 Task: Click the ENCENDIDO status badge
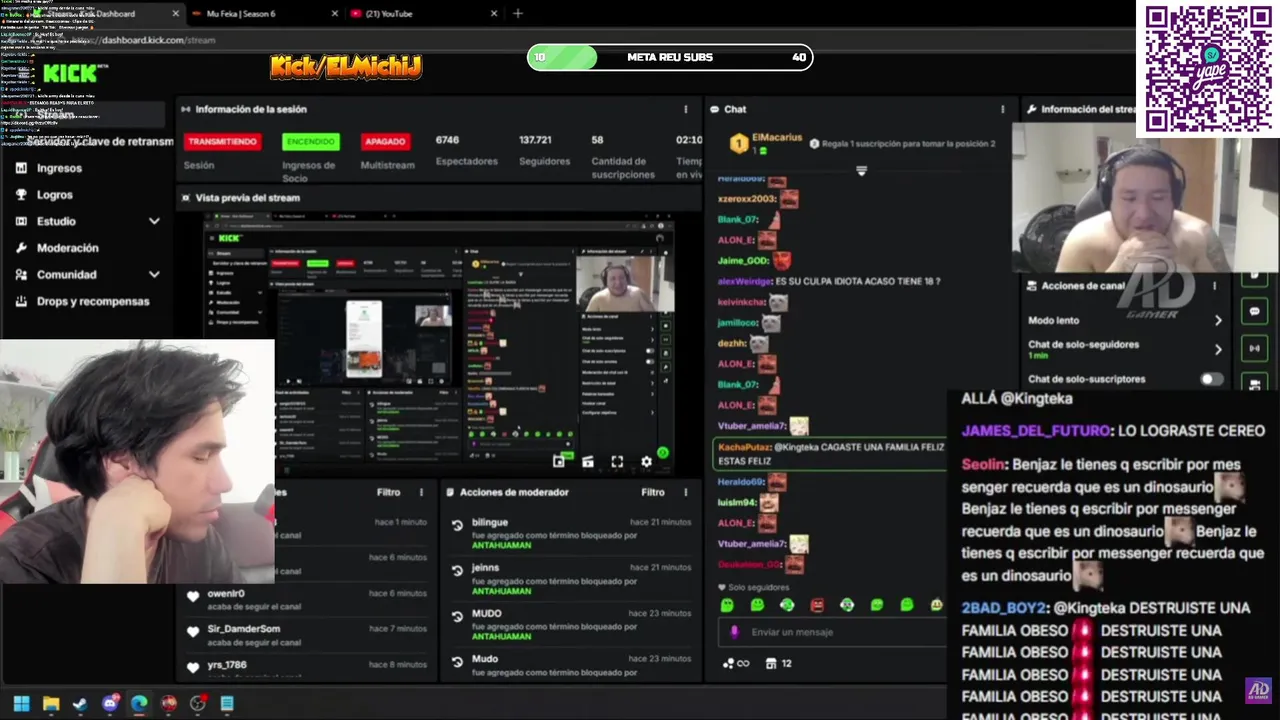pos(310,142)
